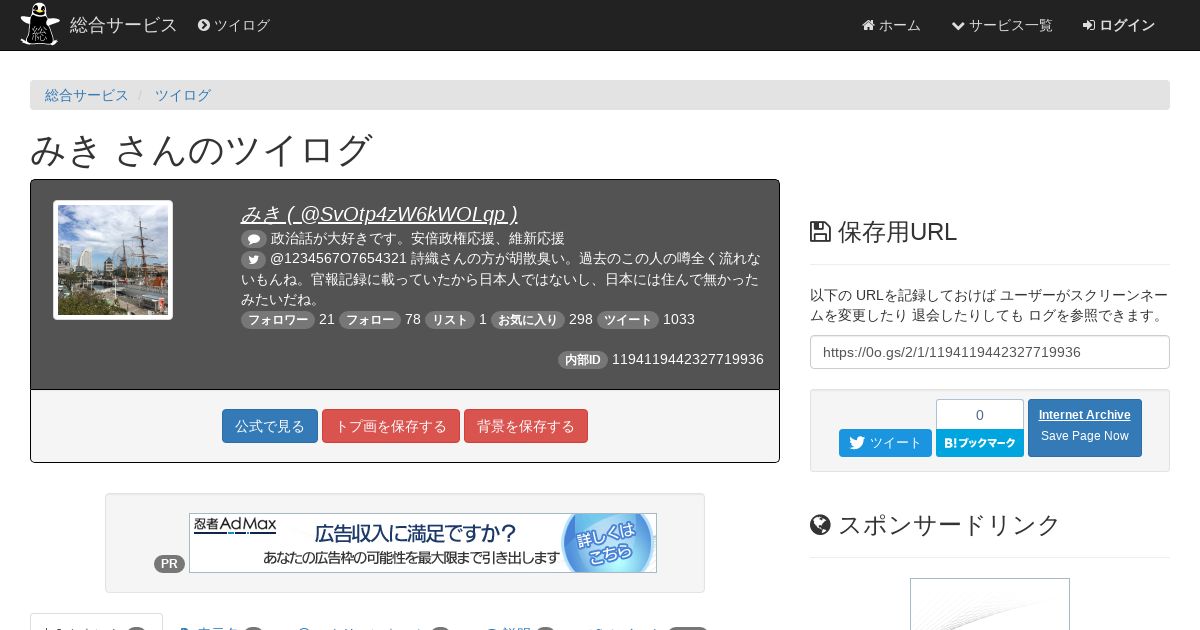The height and width of the screenshot is (630, 1200).
Task: Go to ホーム in navbar
Action: 891,25
